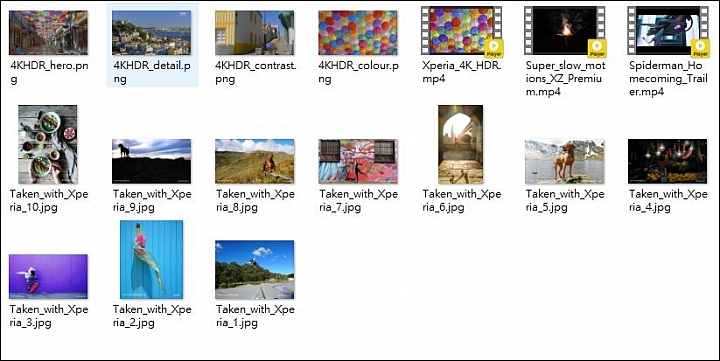Click the file name Taken_with_Xperia_3.jpg
Screen dimensions: 720x361
[49, 316]
